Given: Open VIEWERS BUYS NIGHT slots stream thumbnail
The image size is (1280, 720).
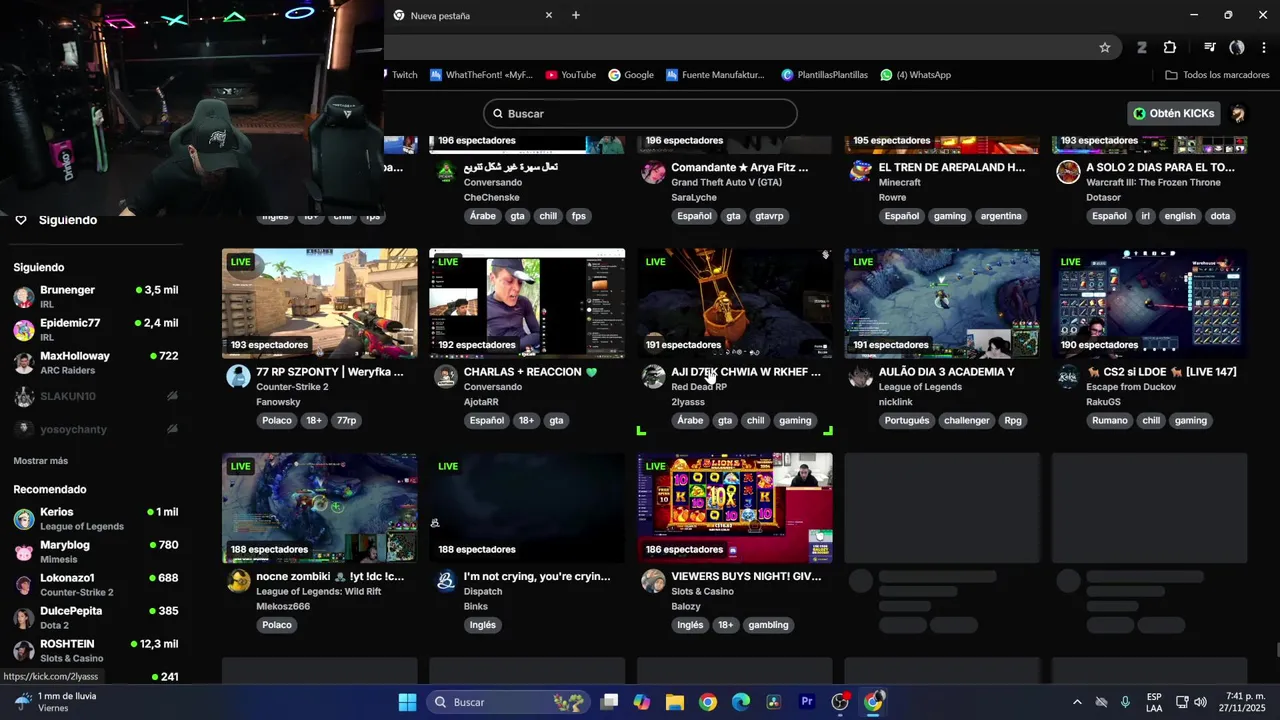Looking at the screenshot, I should [x=735, y=508].
